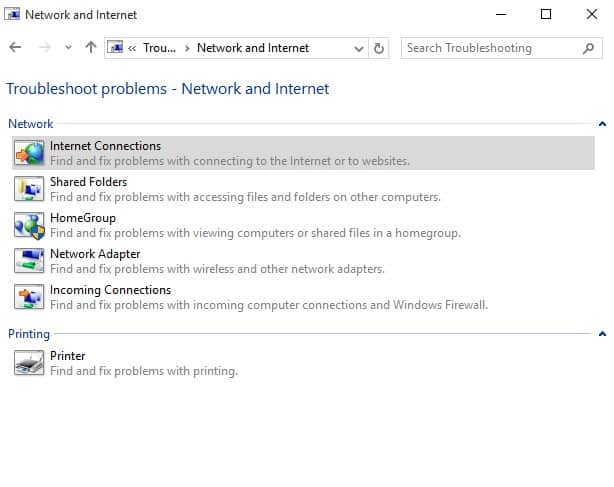Launch the Incoming Connections text link
The height and width of the screenshot is (487, 614).
[110, 290]
